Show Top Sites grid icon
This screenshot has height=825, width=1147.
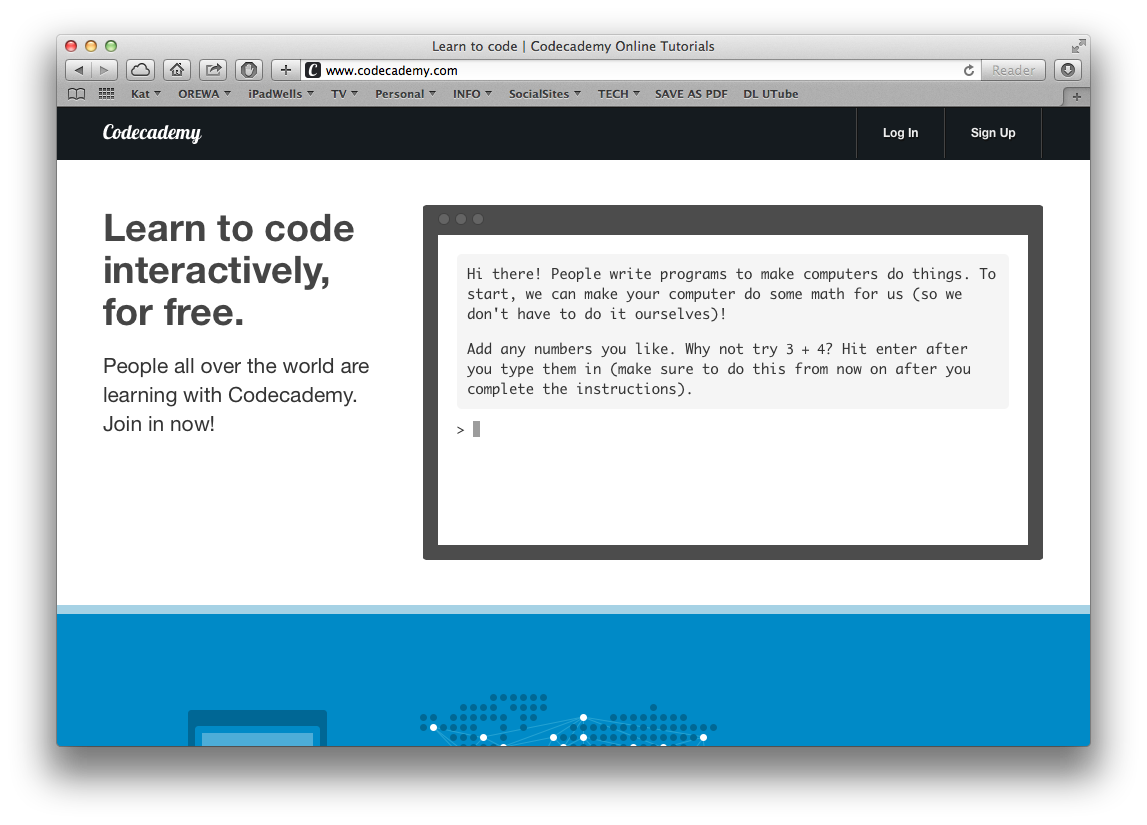click(106, 94)
